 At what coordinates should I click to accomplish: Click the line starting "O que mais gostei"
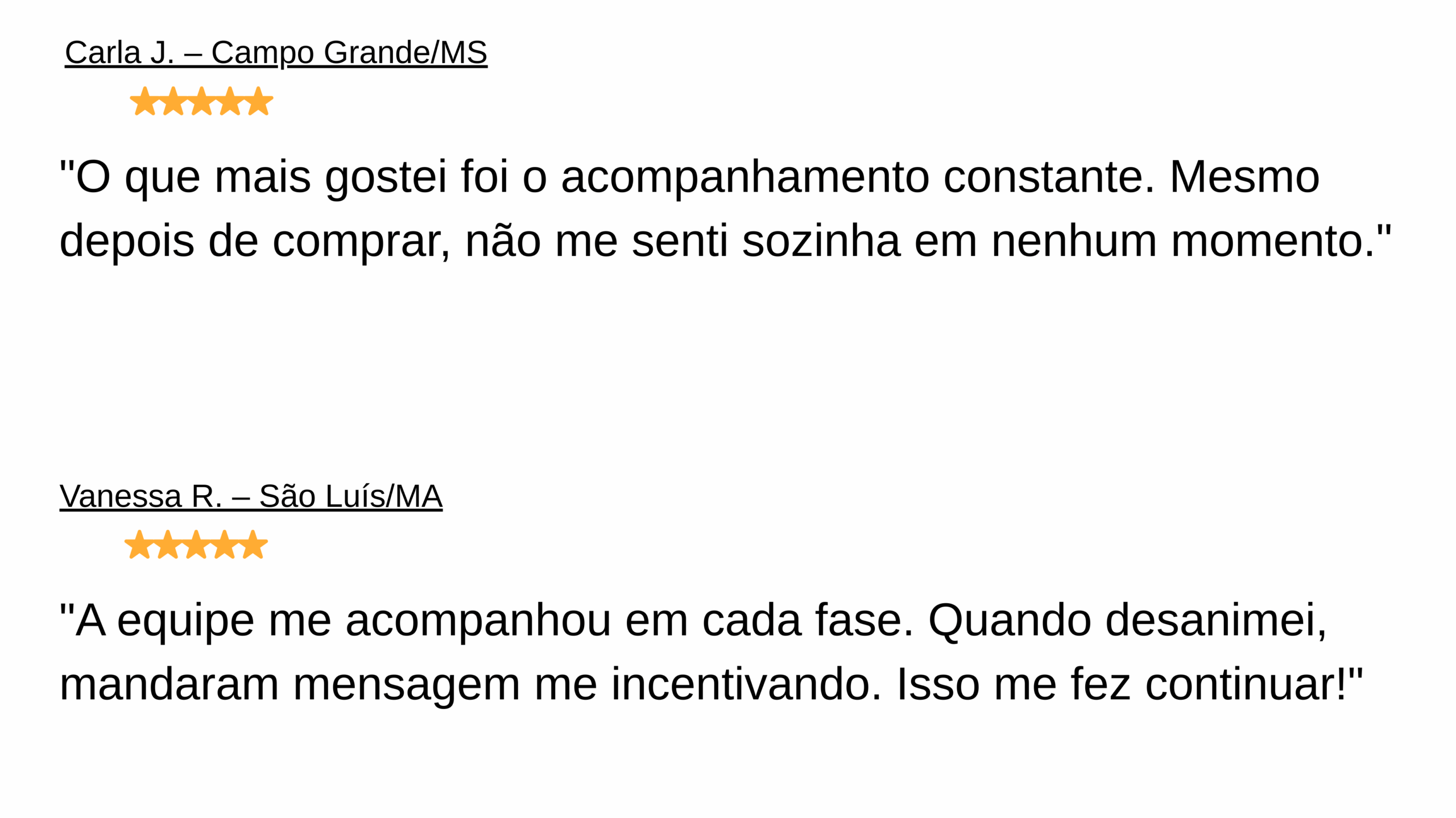tap(690, 178)
